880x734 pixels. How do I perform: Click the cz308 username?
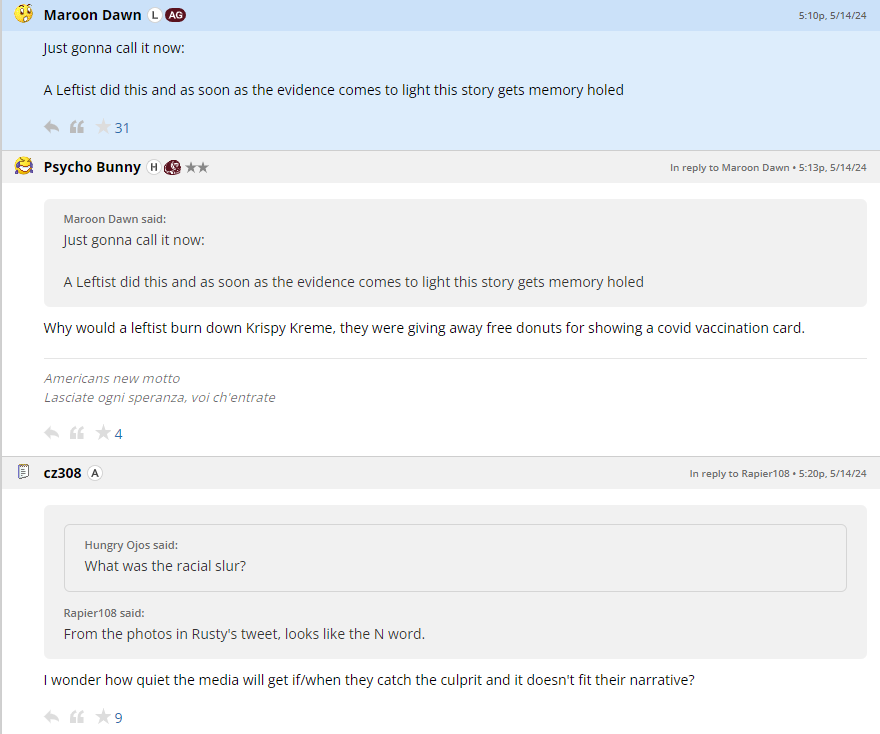(62, 473)
